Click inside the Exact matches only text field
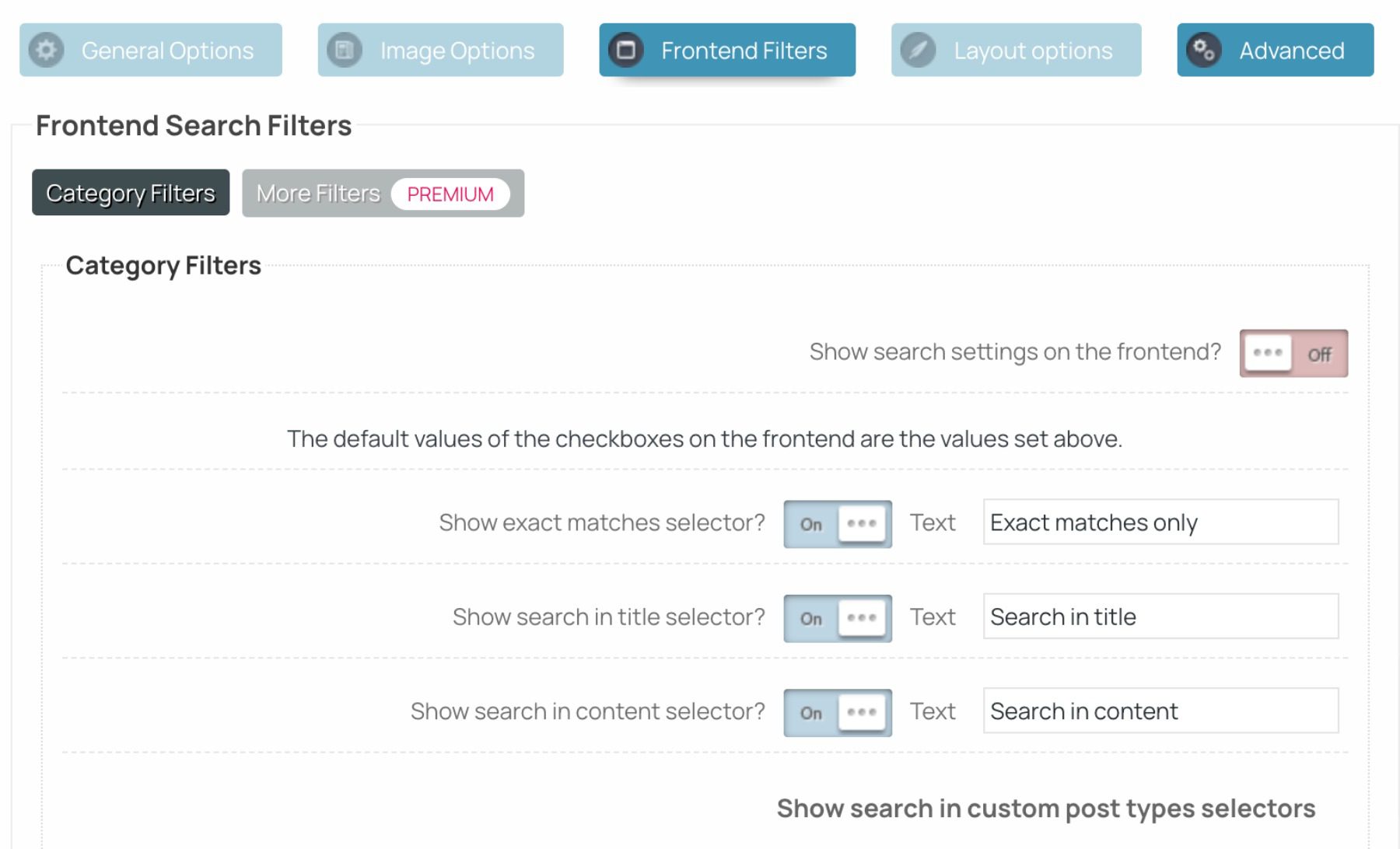Screen dimensions: 1400x849 click(x=1160, y=522)
